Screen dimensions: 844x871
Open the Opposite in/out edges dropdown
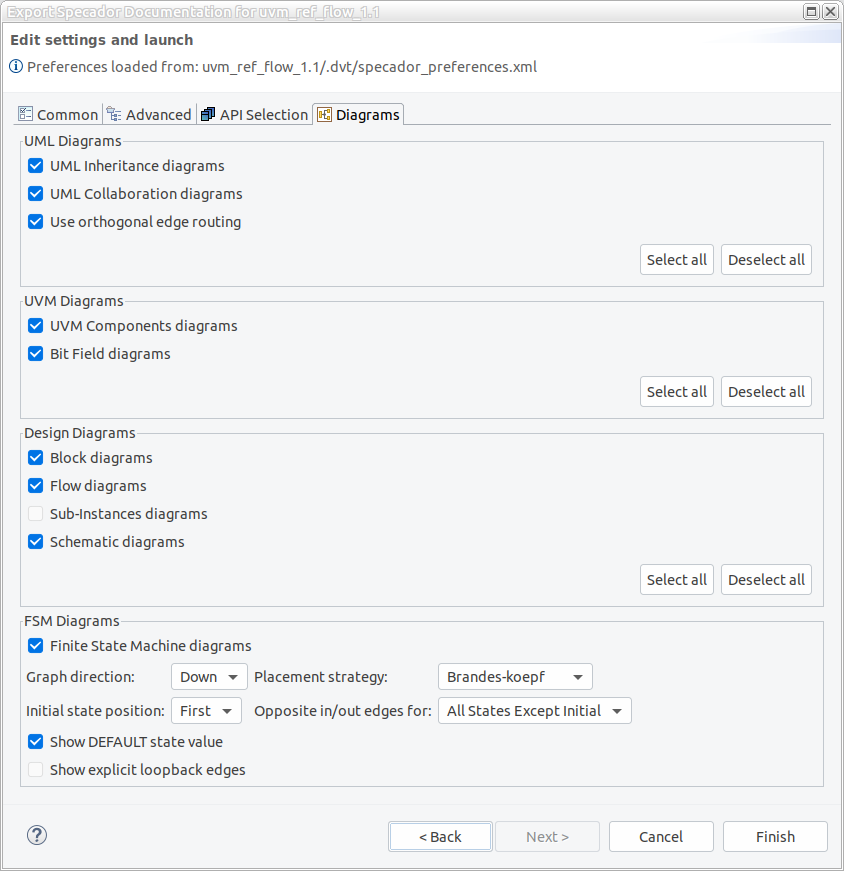coord(534,710)
